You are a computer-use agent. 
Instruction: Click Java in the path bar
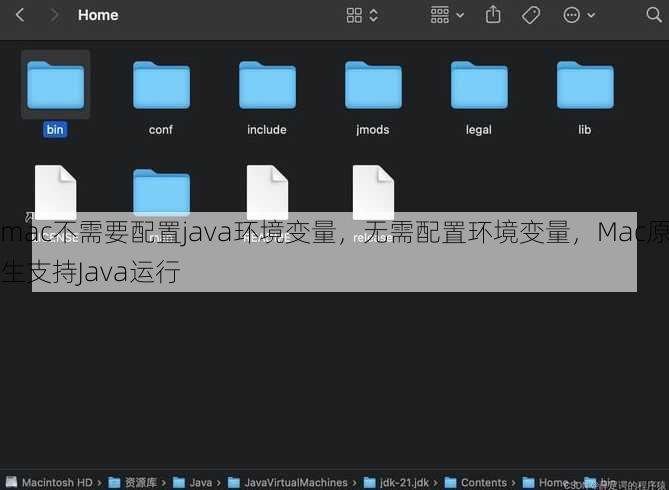point(193,482)
